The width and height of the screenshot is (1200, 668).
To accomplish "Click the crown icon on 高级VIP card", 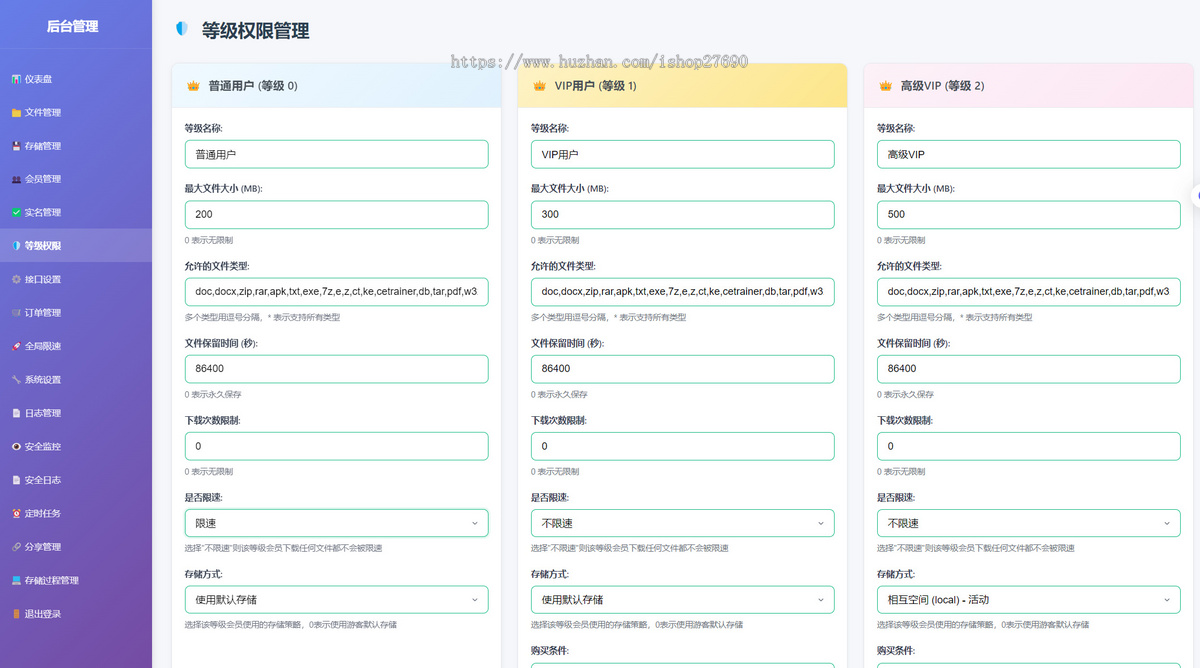I will (885, 86).
